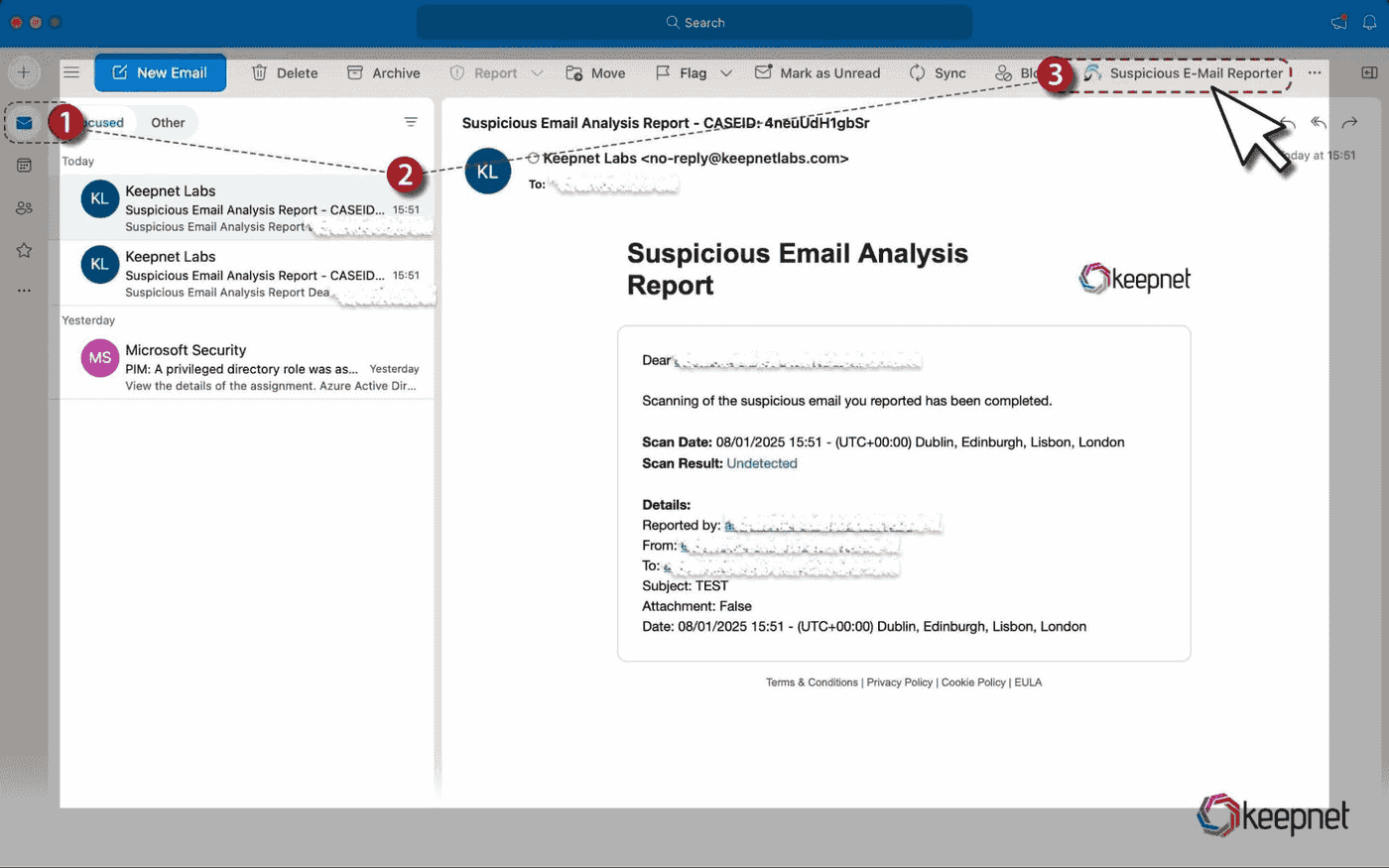The image size is (1389, 868).
Task: Mark the message as unread
Action: (818, 72)
